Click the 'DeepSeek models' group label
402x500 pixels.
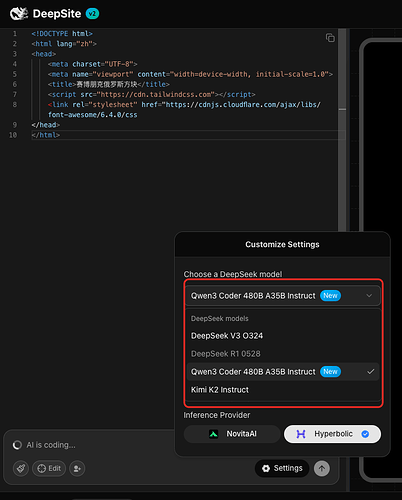pos(220,318)
